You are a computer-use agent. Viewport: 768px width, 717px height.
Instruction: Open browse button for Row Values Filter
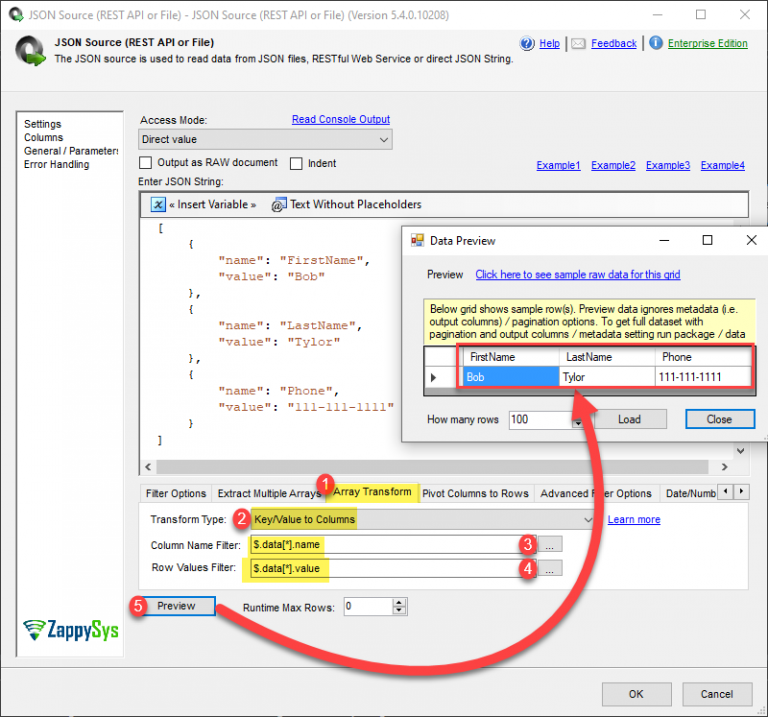pyautogui.click(x=552, y=568)
